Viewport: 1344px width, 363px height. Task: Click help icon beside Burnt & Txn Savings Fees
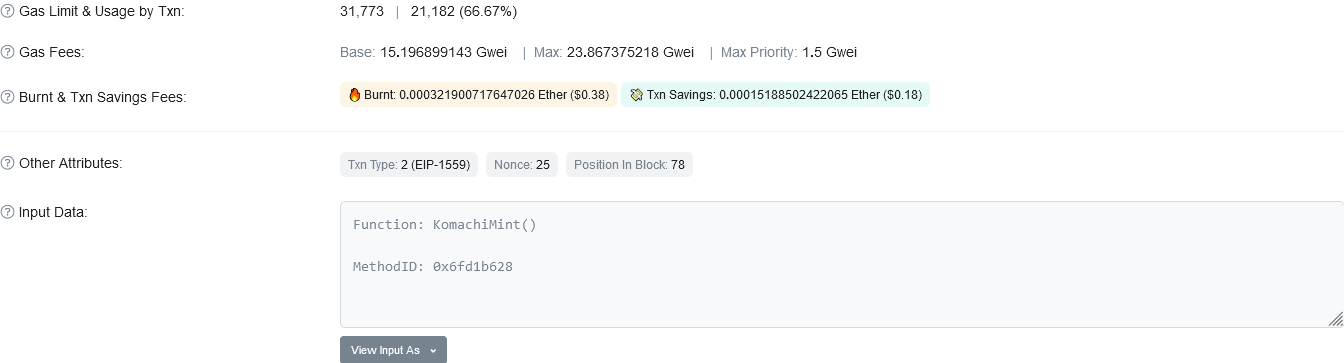click(x=7, y=97)
